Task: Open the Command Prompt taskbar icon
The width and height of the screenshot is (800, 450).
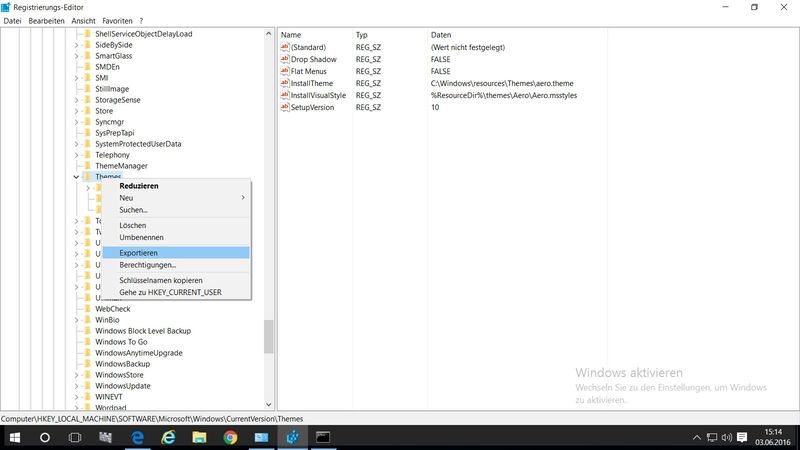Action: (x=323, y=437)
